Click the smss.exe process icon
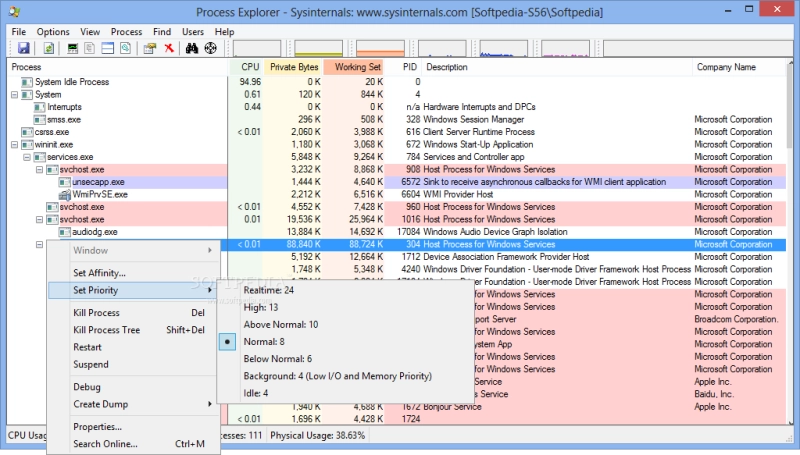Viewport: 800px width, 455px height. (x=39, y=120)
